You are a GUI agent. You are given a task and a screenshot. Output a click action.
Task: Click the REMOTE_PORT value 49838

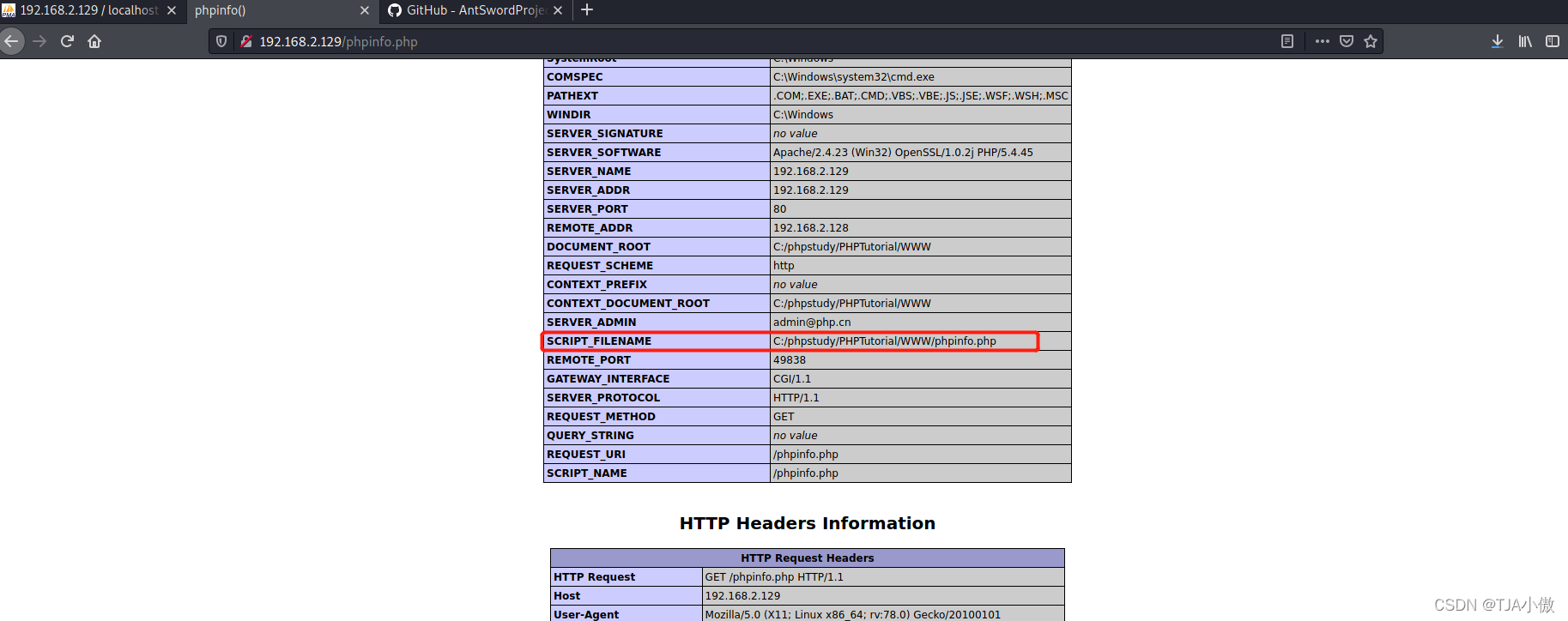(x=790, y=360)
